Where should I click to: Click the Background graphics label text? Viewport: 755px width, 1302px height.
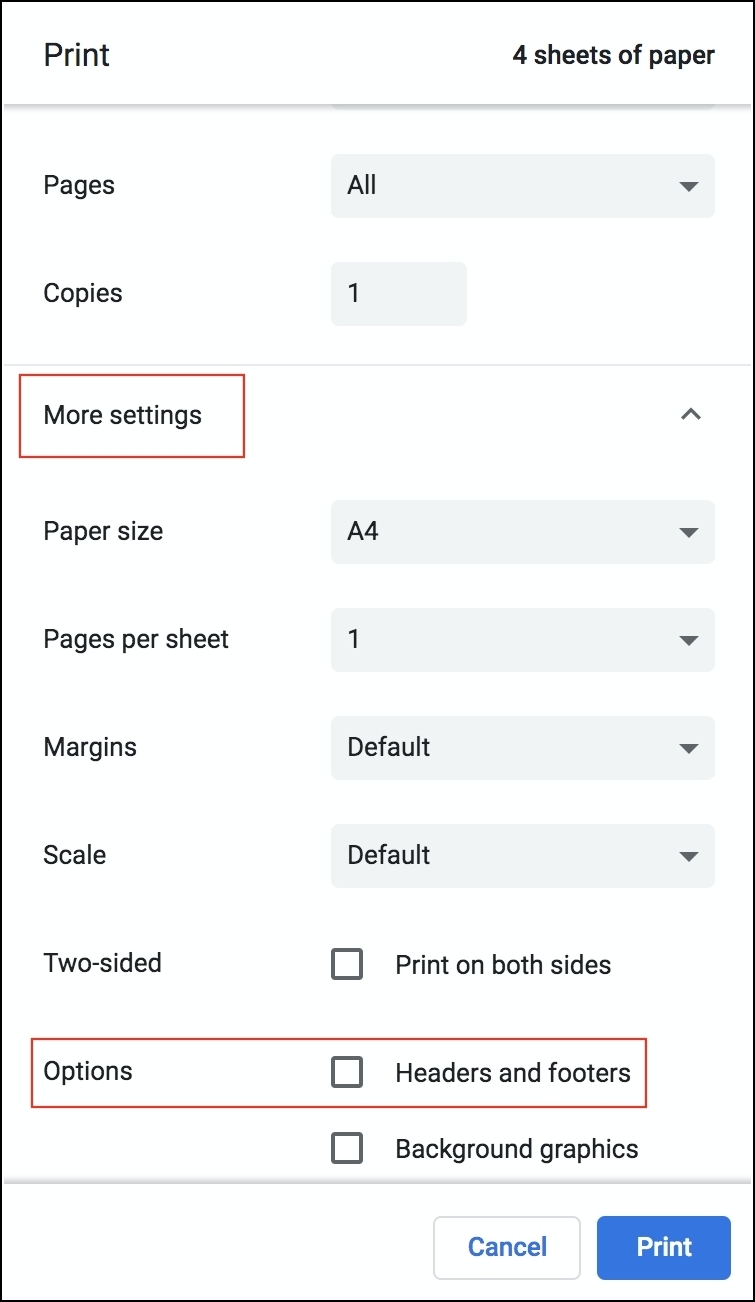pyautogui.click(x=517, y=1149)
